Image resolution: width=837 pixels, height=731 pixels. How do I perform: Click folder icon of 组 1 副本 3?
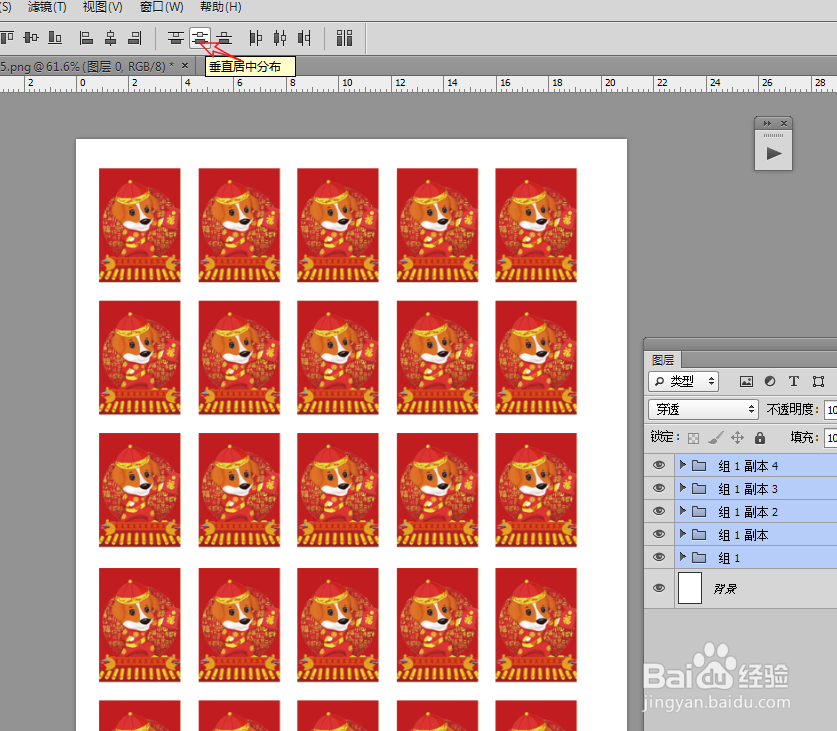click(x=699, y=489)
